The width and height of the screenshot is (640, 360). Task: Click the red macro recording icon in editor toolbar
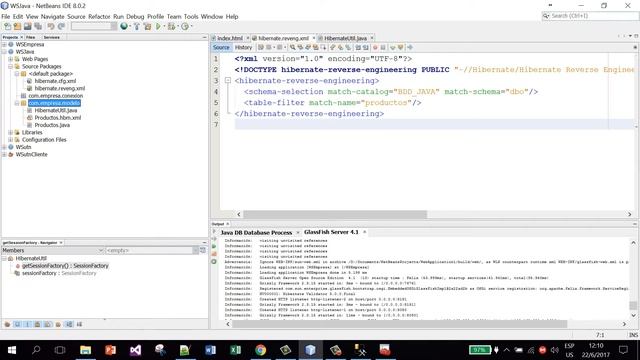[x=375, y=47]
